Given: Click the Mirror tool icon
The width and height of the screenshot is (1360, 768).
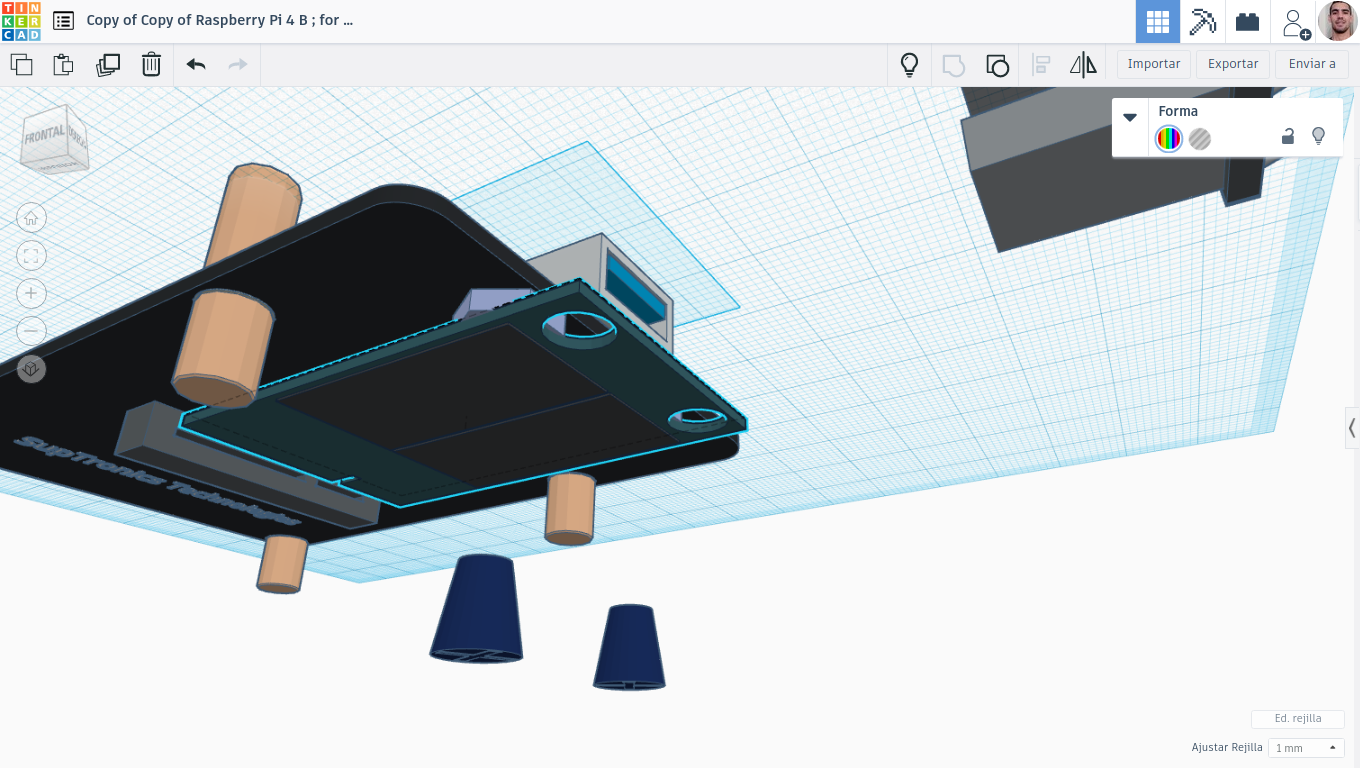Looking at the screenshot, I should tap(1083, 65).
